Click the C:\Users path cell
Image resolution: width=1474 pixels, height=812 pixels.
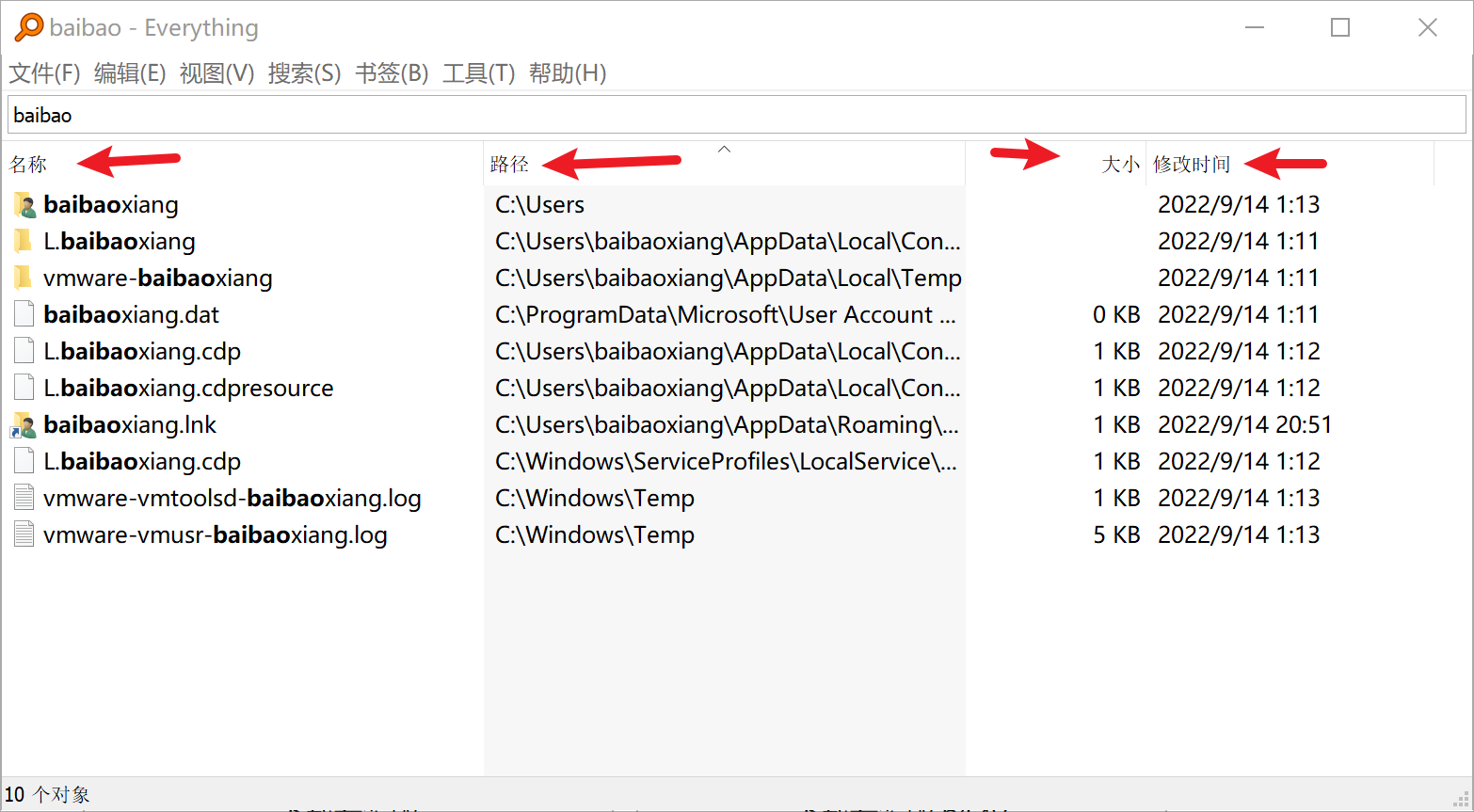540,205
